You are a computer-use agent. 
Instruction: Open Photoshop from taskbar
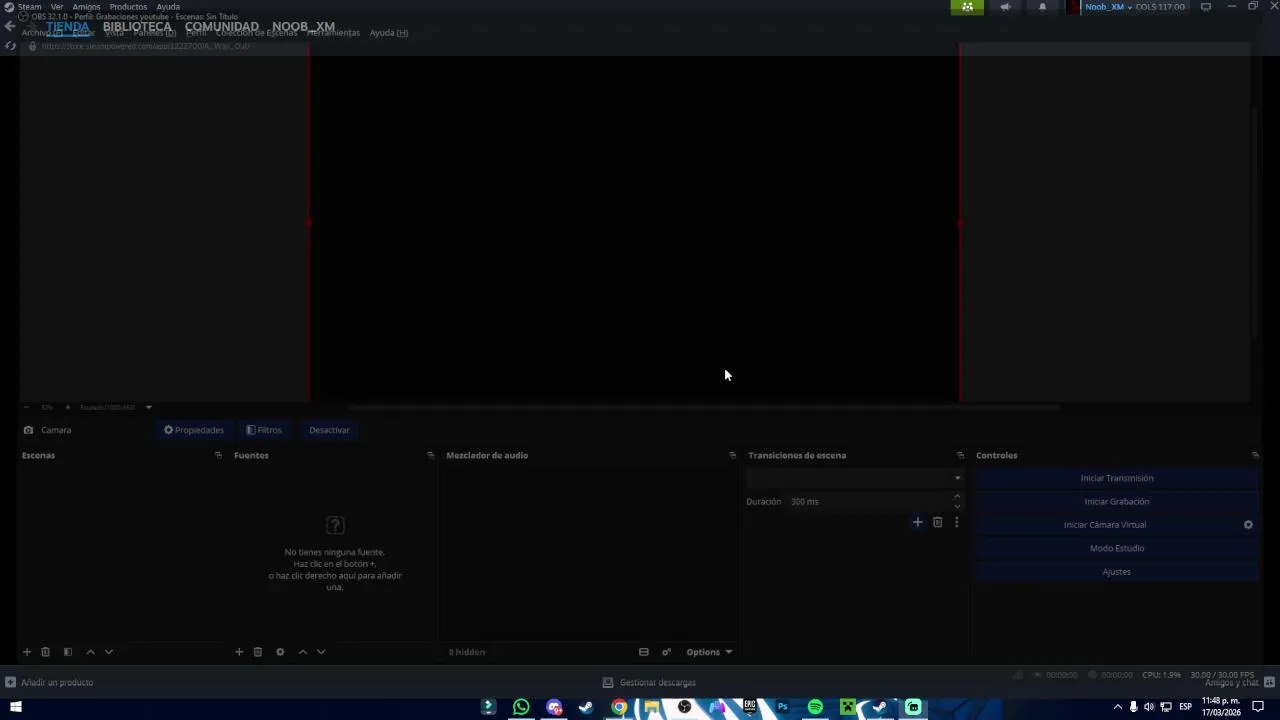click(x=782, y=707)
